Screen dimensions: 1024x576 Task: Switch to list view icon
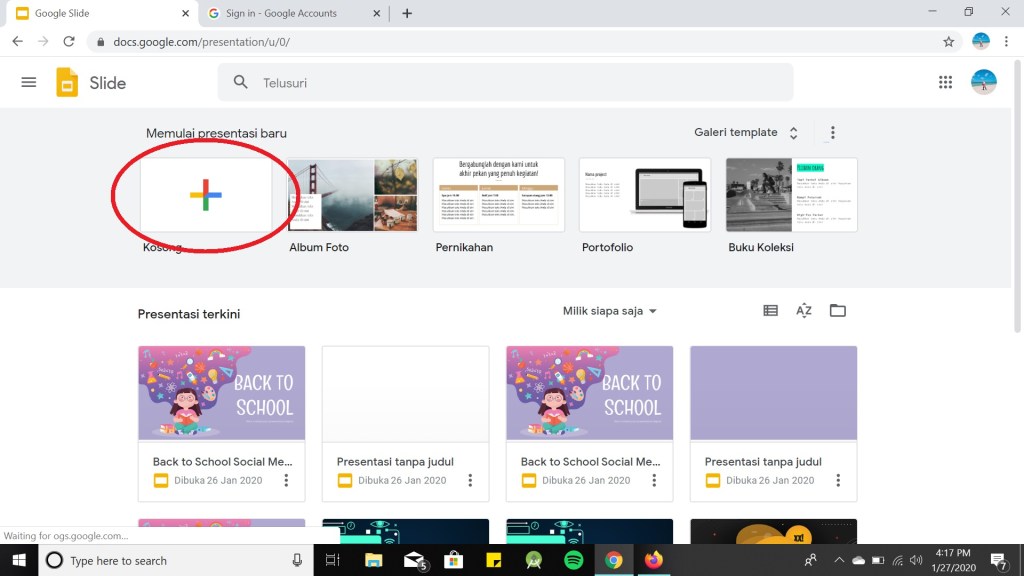point(770,311)
